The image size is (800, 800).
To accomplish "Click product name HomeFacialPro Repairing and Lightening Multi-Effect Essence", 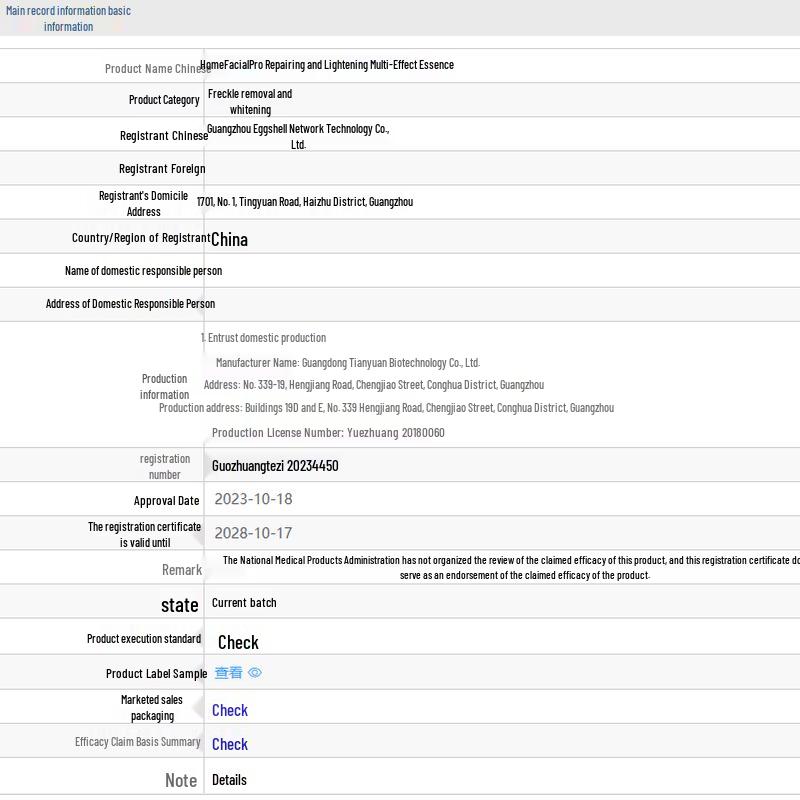I will point(327,65).
